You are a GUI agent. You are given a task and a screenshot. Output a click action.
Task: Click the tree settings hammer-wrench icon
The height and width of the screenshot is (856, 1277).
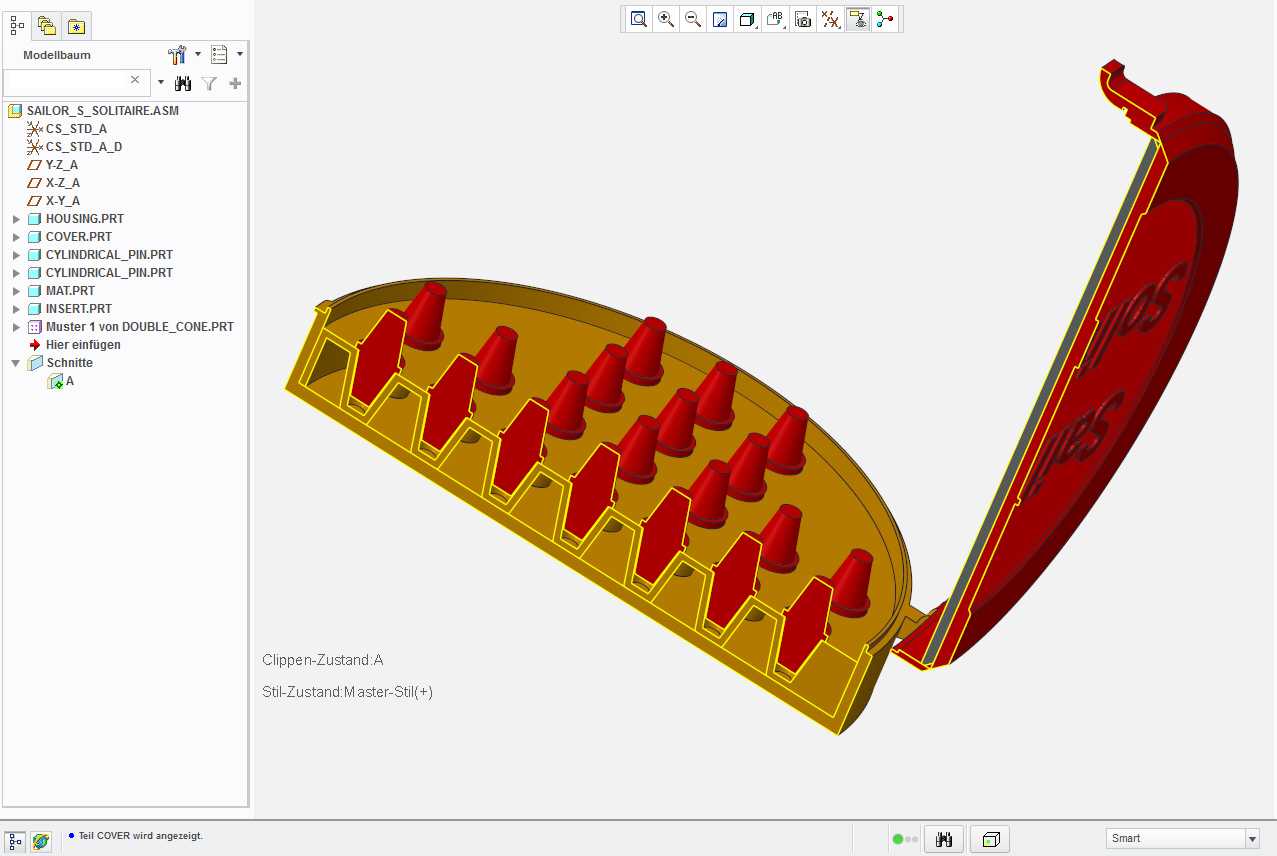(178, 55)
